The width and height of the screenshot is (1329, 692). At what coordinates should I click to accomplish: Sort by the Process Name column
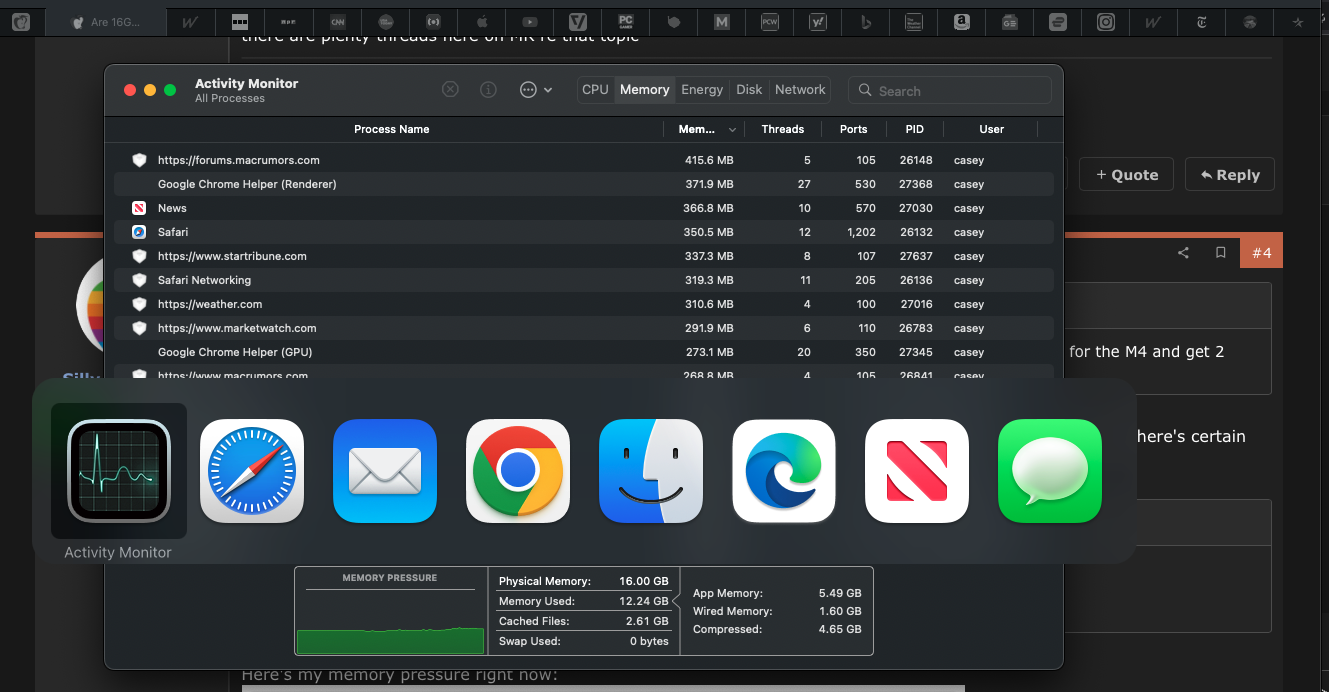pos(392,129)
